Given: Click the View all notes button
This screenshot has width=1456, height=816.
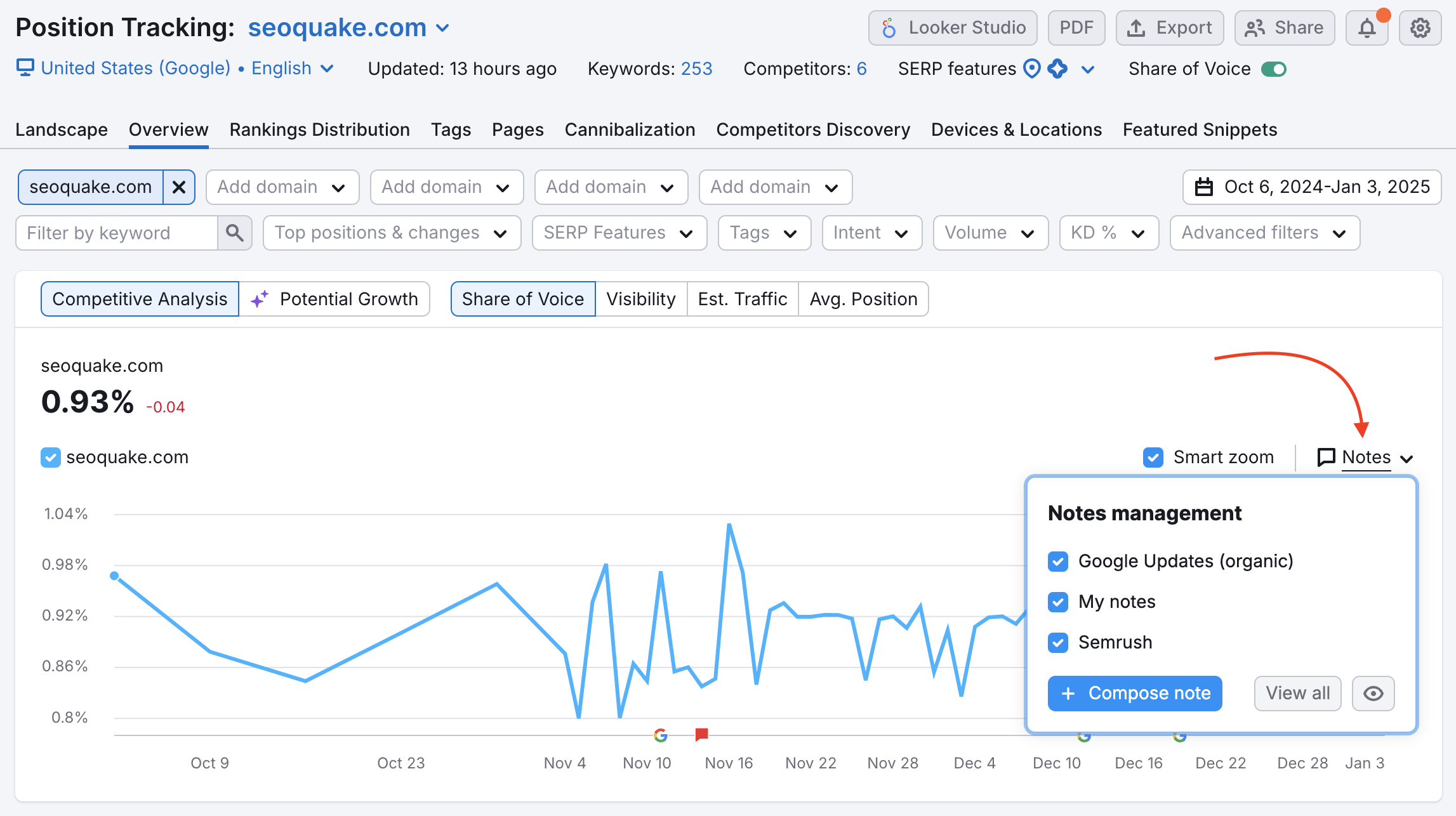Looking at the screenshot, I should [1296, 692].
